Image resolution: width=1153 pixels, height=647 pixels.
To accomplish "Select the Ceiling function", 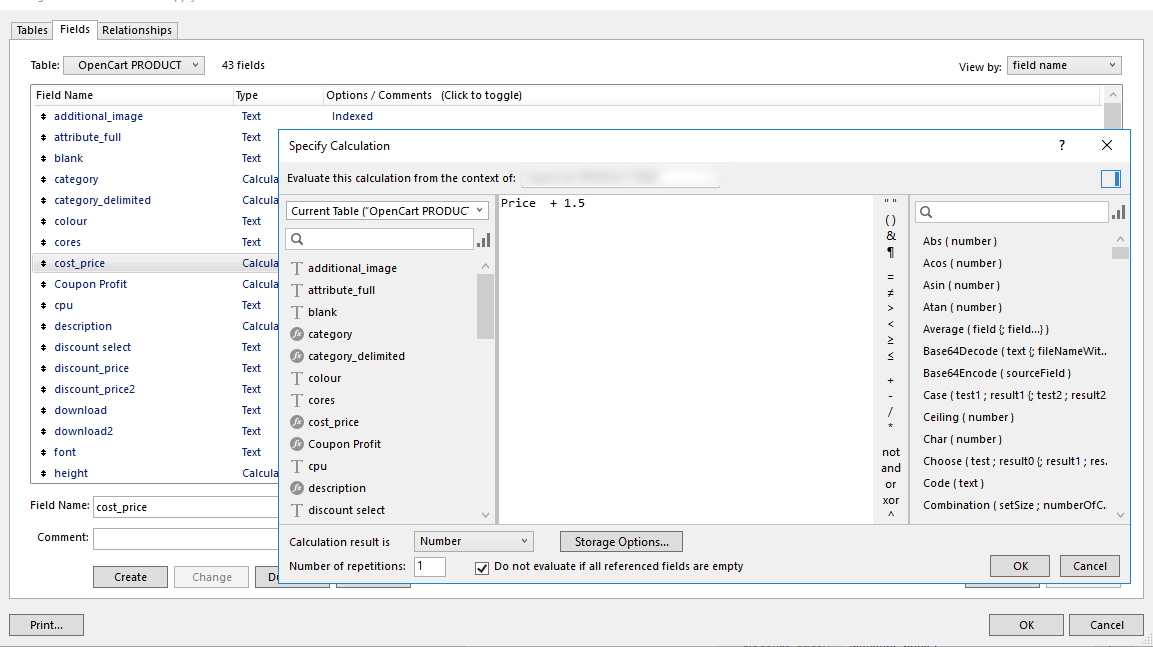I will (968, 418).
